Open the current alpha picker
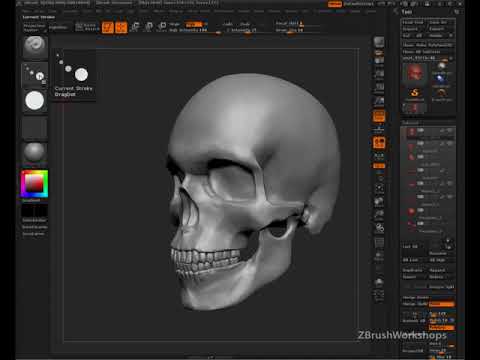Screen dimensions: 480x360 [x=35, y=101]
